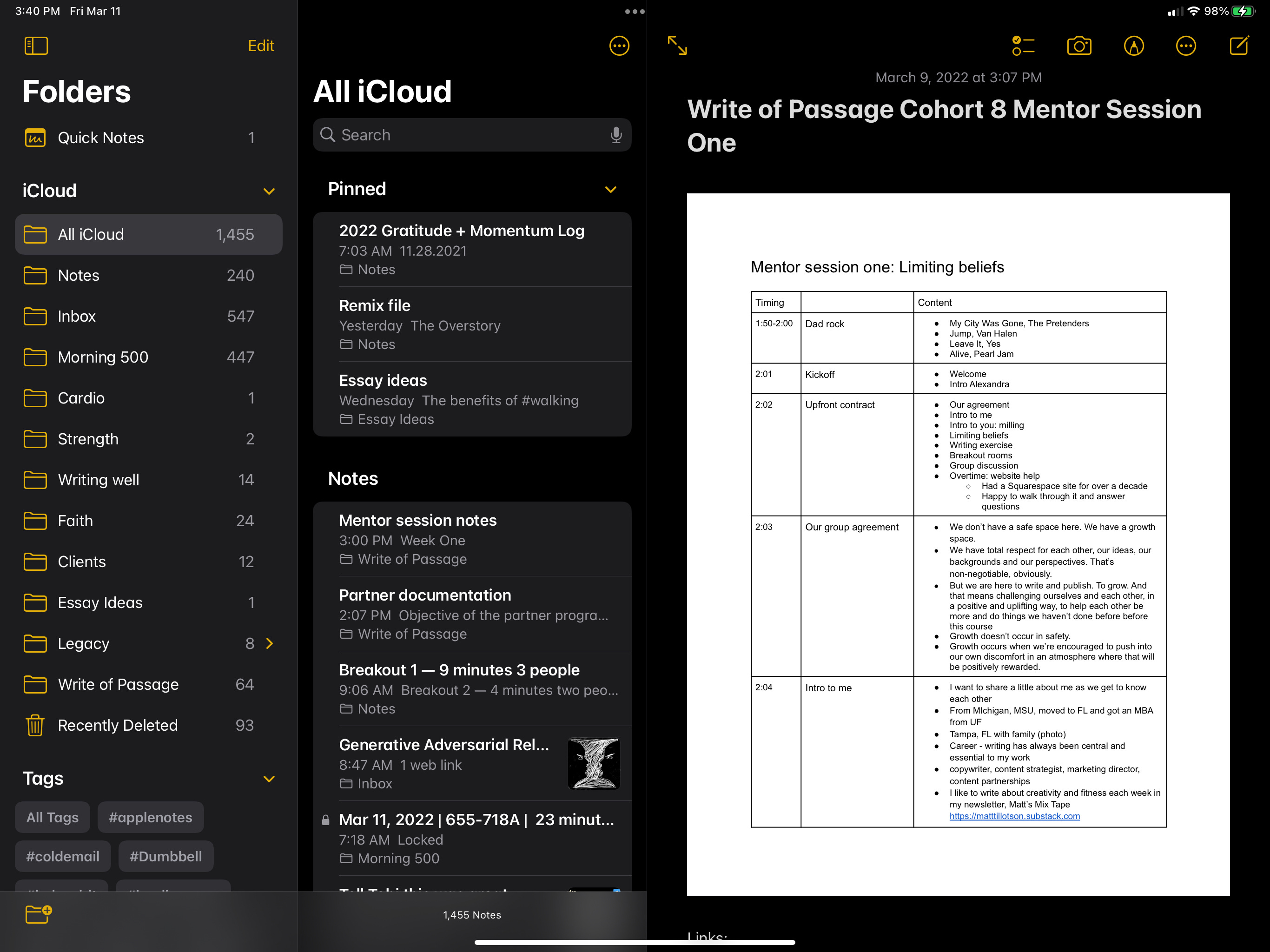This screenshot has height=952, width=1270.
Task: Expand the note to full screen
Action: [677, 46]
